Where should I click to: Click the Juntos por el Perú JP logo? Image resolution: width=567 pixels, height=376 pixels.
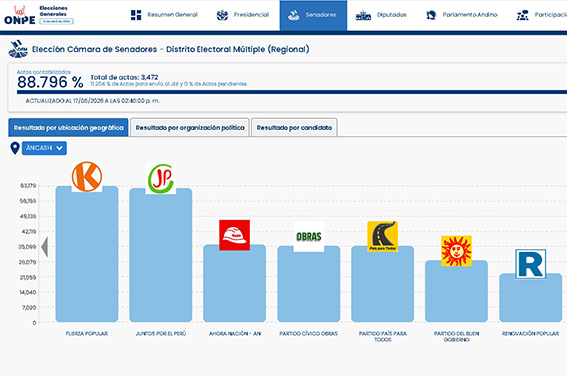(x=161, y=179)
